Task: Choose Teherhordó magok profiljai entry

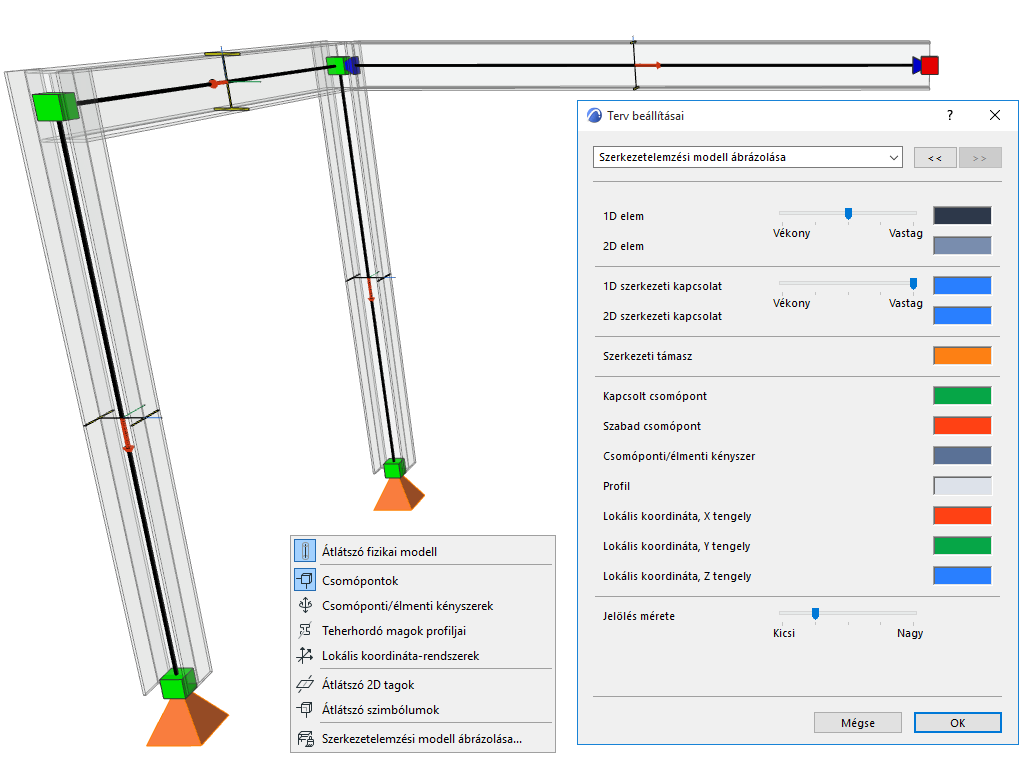Action: pos(423,630)
